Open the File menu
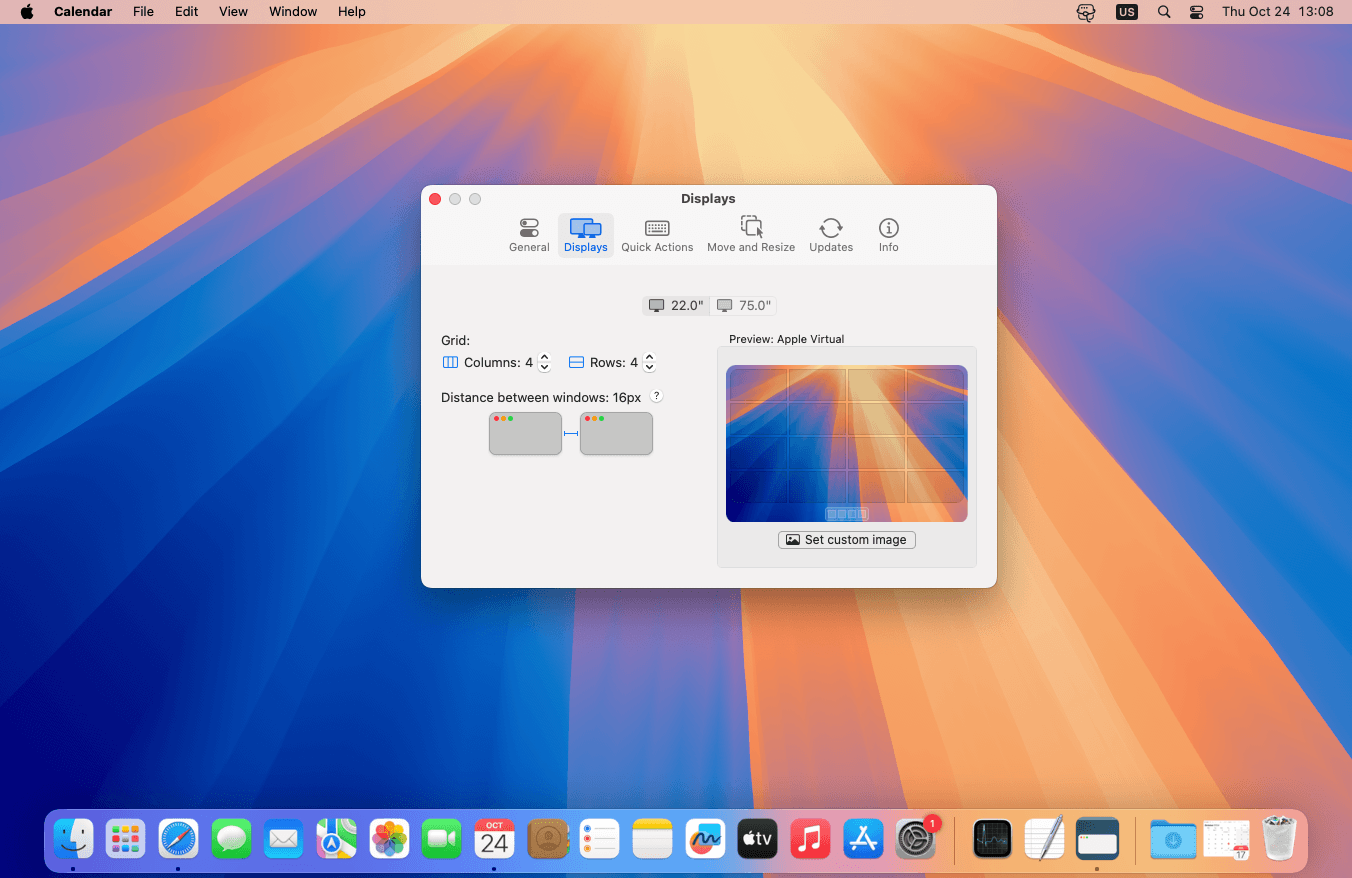This screenshot has width=1352, height=878. 143,12
